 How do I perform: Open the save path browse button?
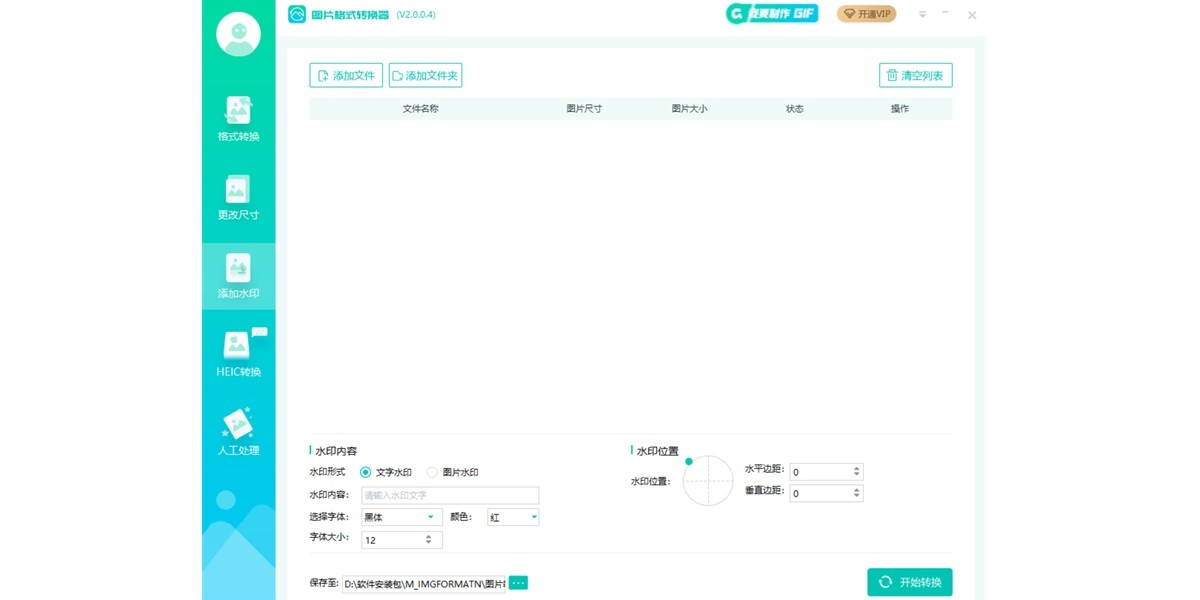[516, 581]
